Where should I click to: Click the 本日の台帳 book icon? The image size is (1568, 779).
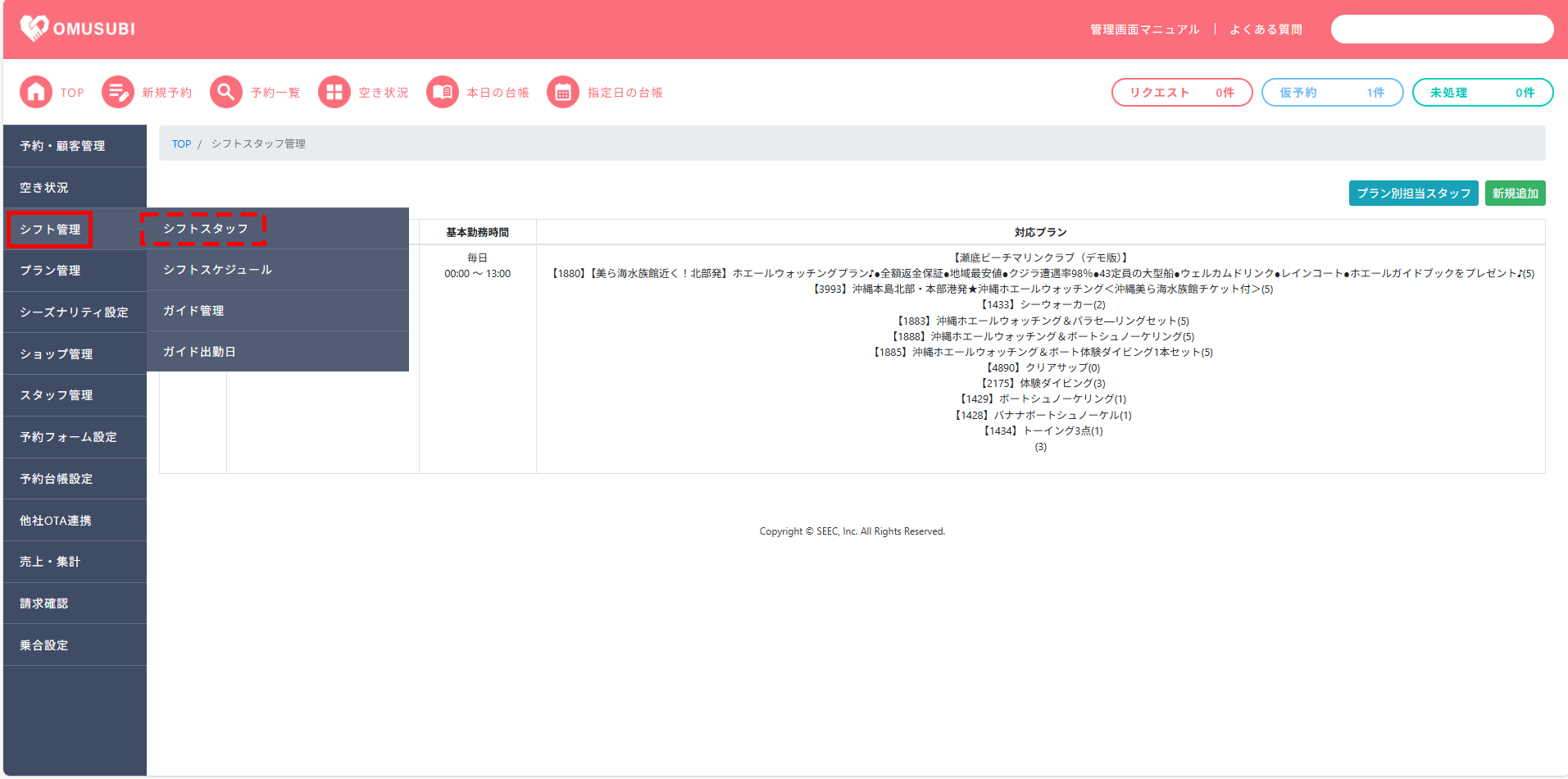443,93
